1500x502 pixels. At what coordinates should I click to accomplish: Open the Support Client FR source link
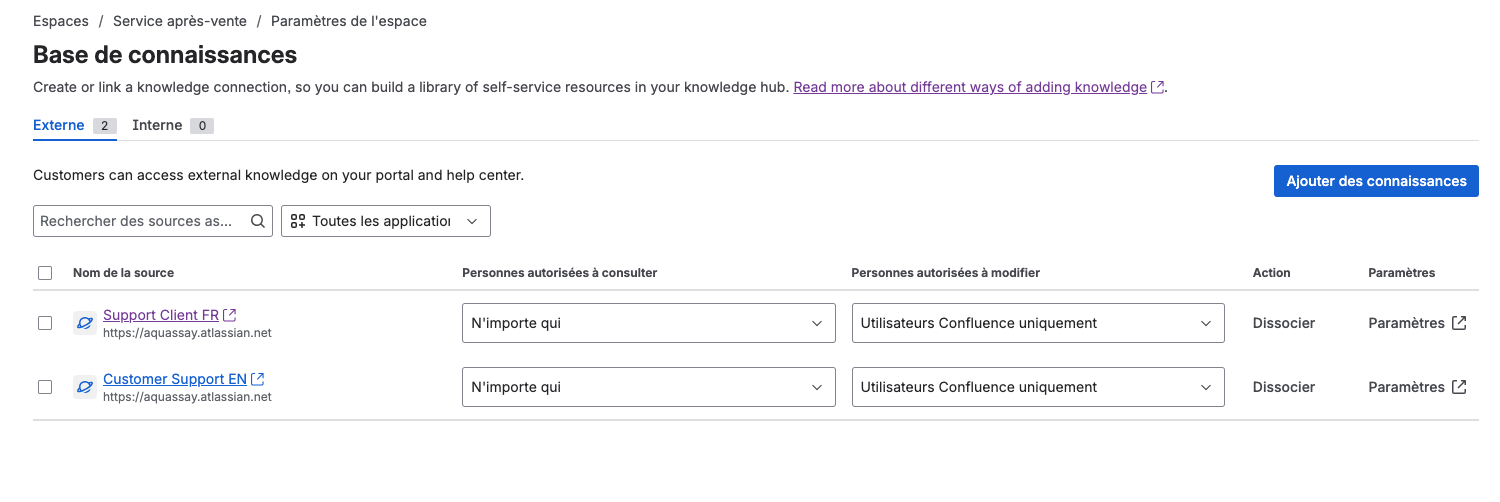161,316
